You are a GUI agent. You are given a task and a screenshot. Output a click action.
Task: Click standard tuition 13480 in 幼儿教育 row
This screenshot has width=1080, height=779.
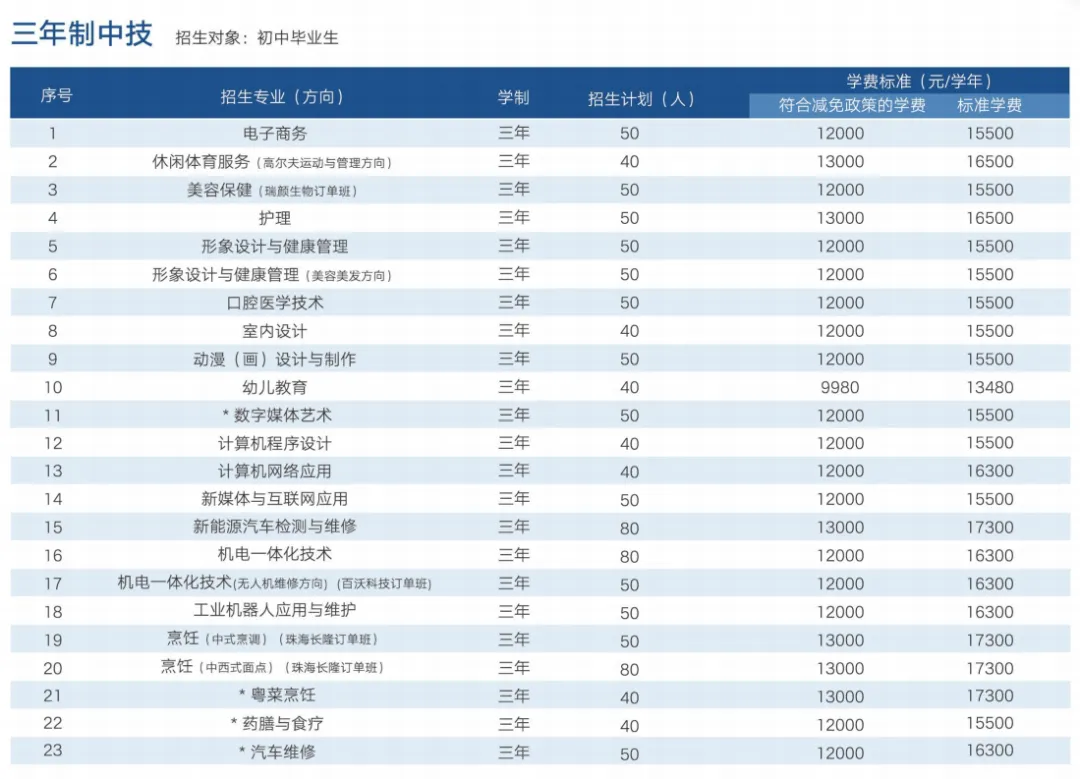[990, 388]
